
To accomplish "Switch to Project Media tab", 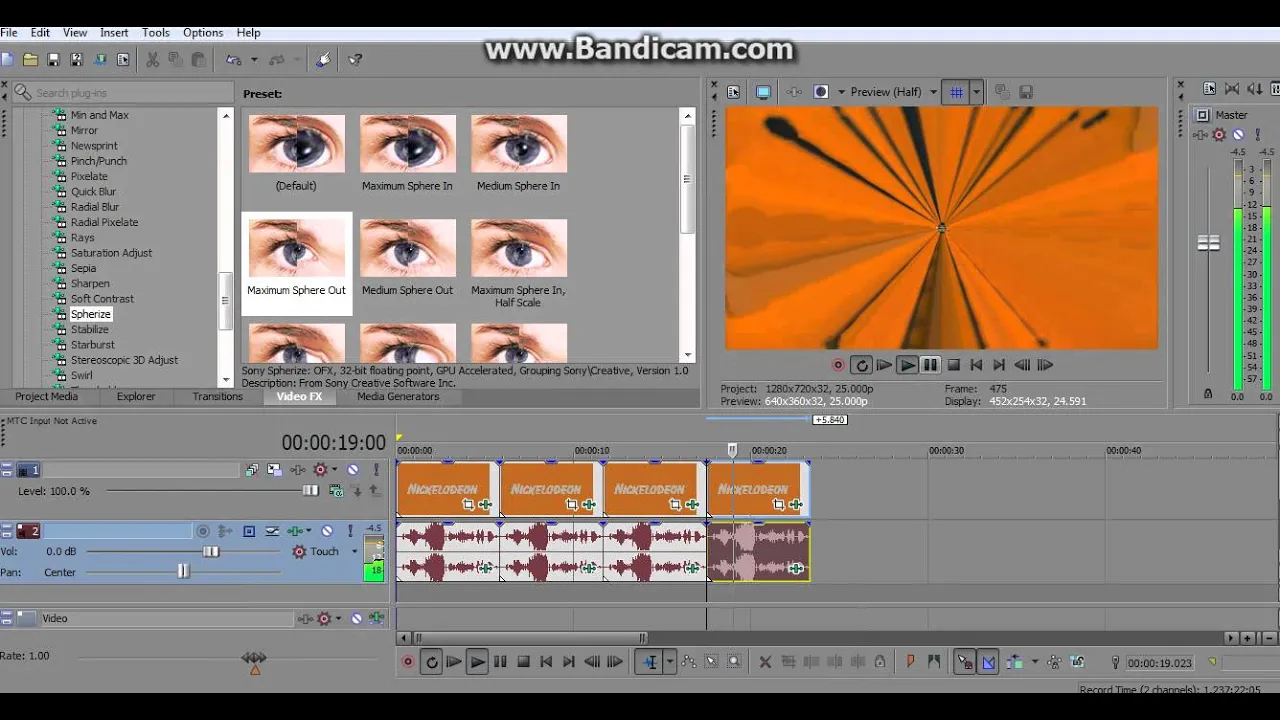I will pyautogui.click(x=46, y=396).
